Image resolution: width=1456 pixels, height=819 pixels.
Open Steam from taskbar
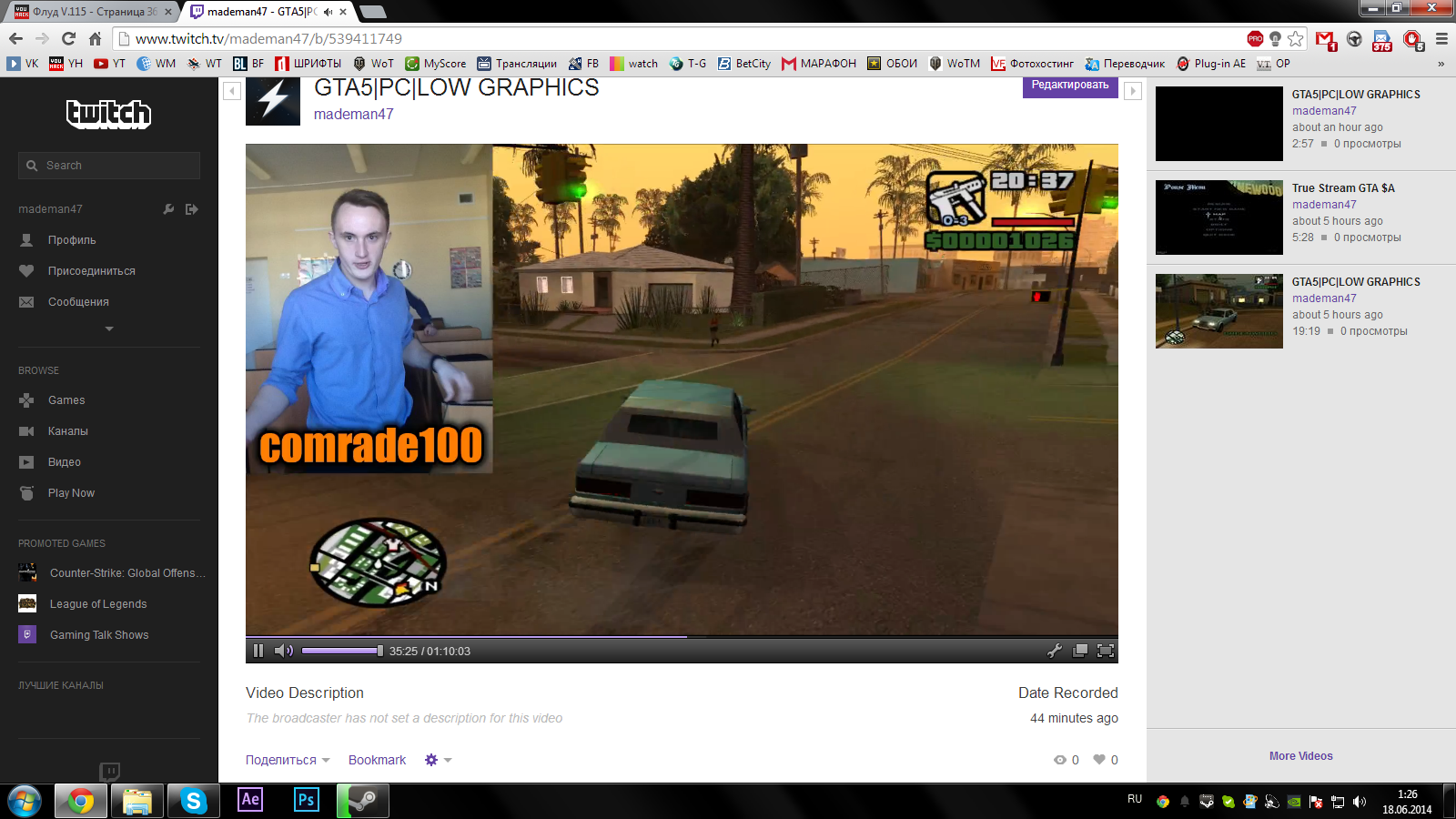363,801
